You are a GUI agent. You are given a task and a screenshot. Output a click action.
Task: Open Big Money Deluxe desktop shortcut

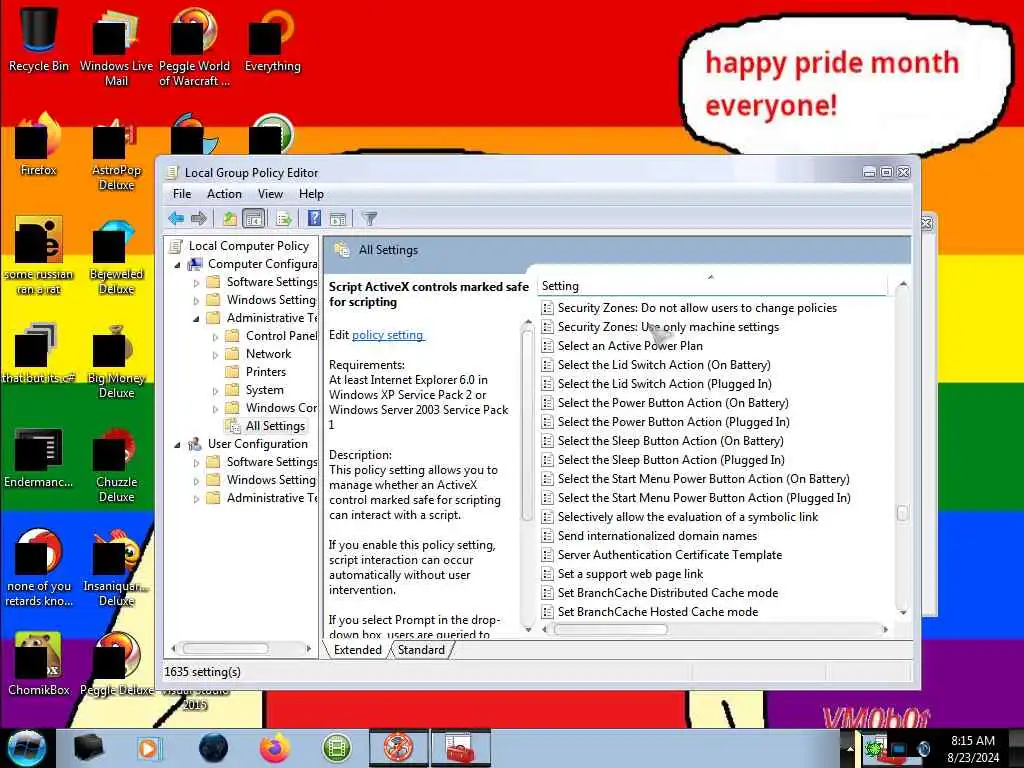(x=116, y=361)
